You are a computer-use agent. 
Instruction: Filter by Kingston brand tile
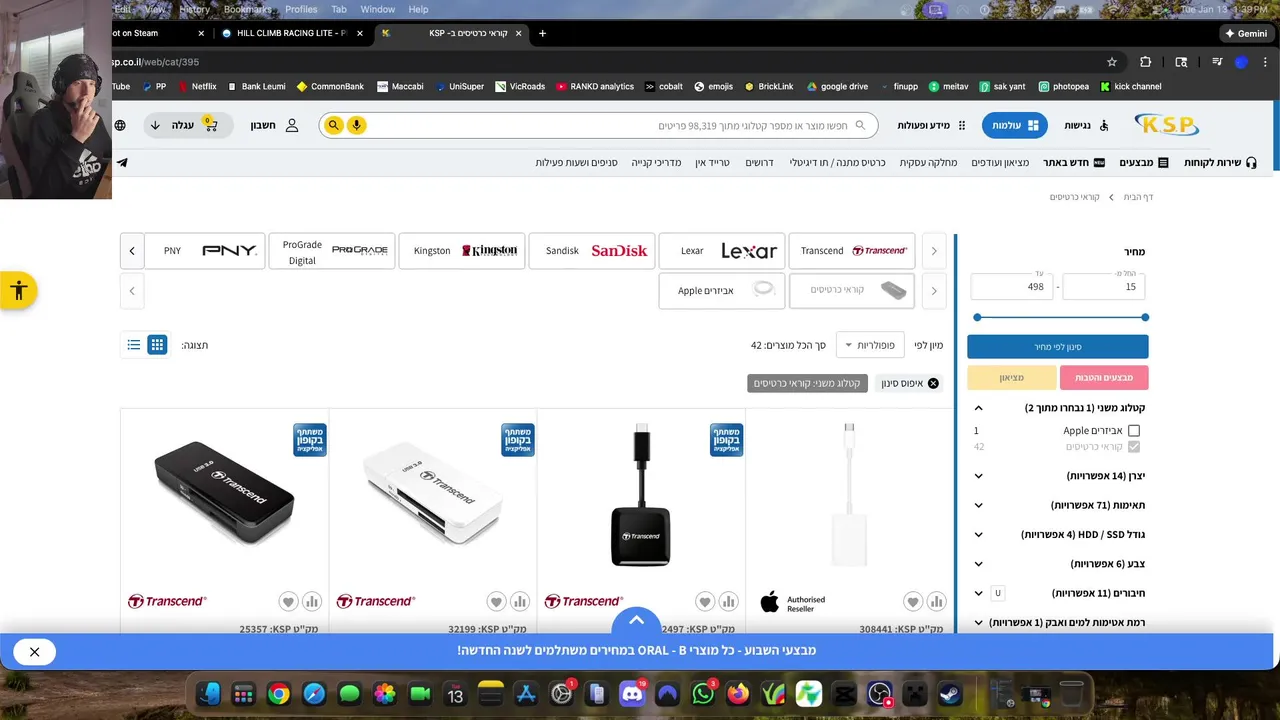pos(462,251)
